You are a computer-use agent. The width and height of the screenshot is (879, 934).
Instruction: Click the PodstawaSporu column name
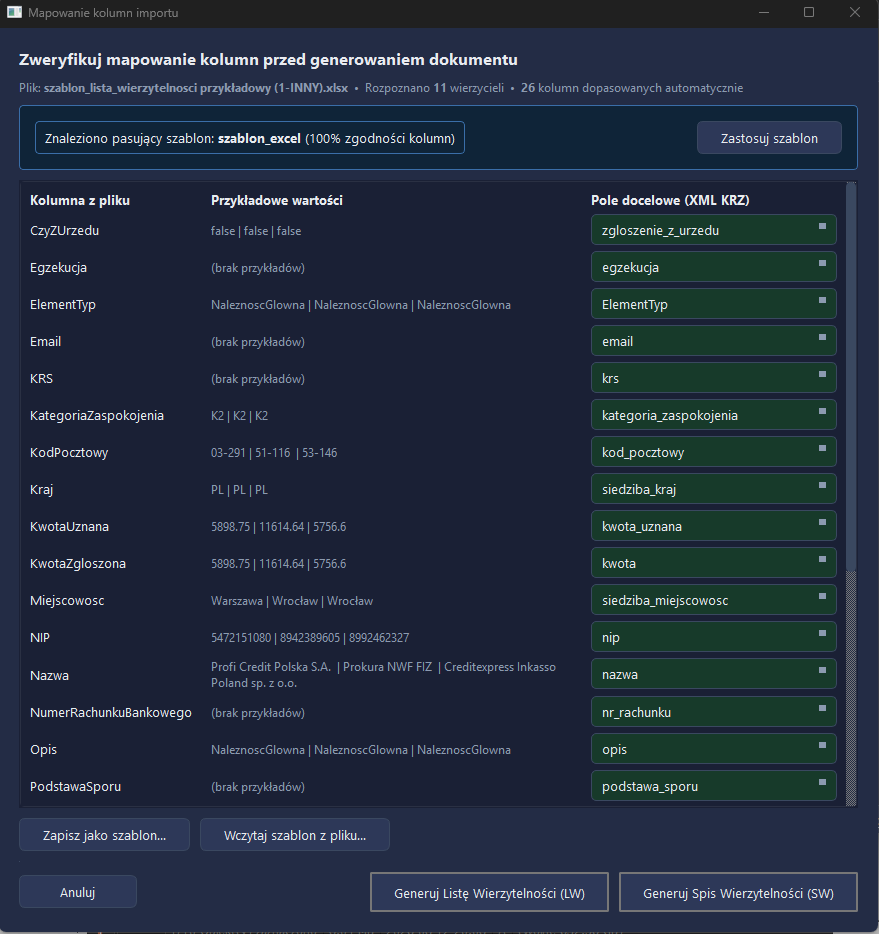pos(75,786)
